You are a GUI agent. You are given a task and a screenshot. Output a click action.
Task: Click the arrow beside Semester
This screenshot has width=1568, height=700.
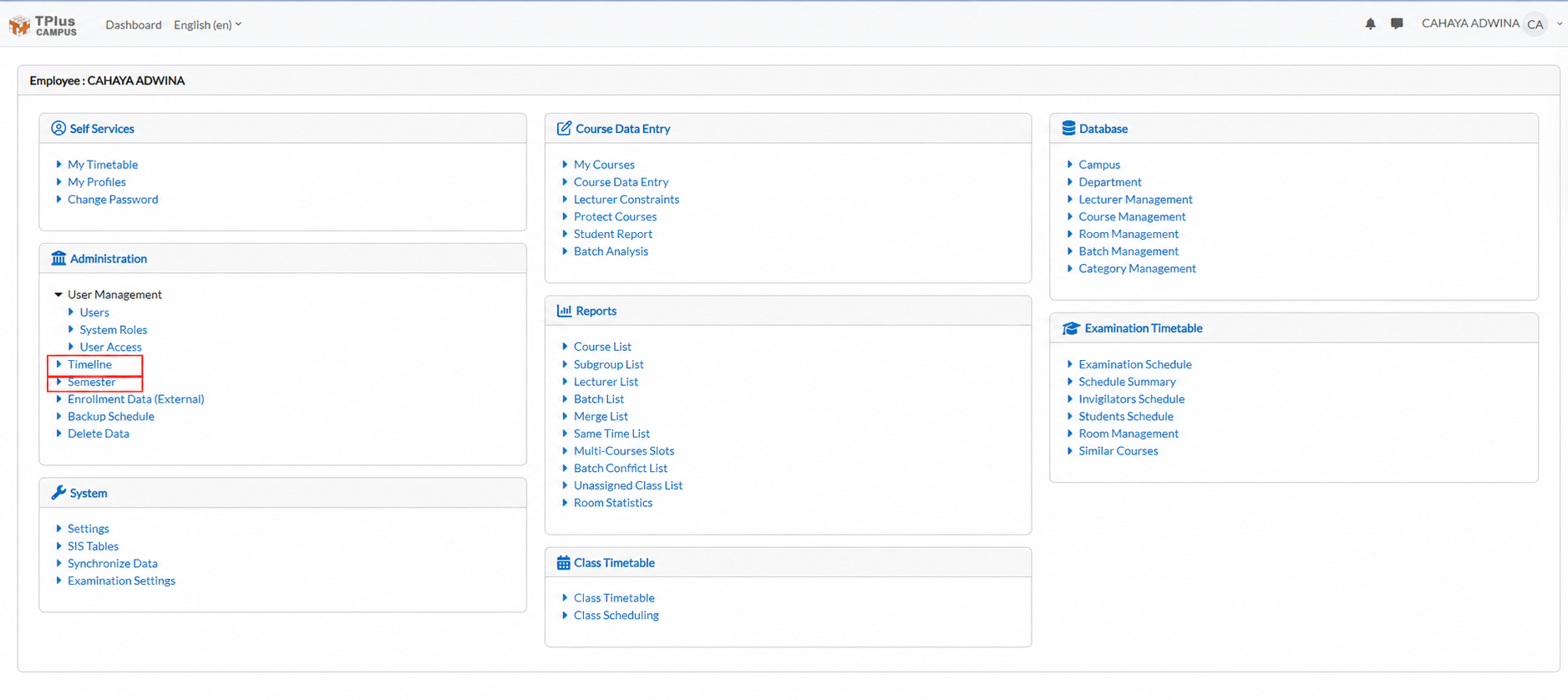pos(58,382)
